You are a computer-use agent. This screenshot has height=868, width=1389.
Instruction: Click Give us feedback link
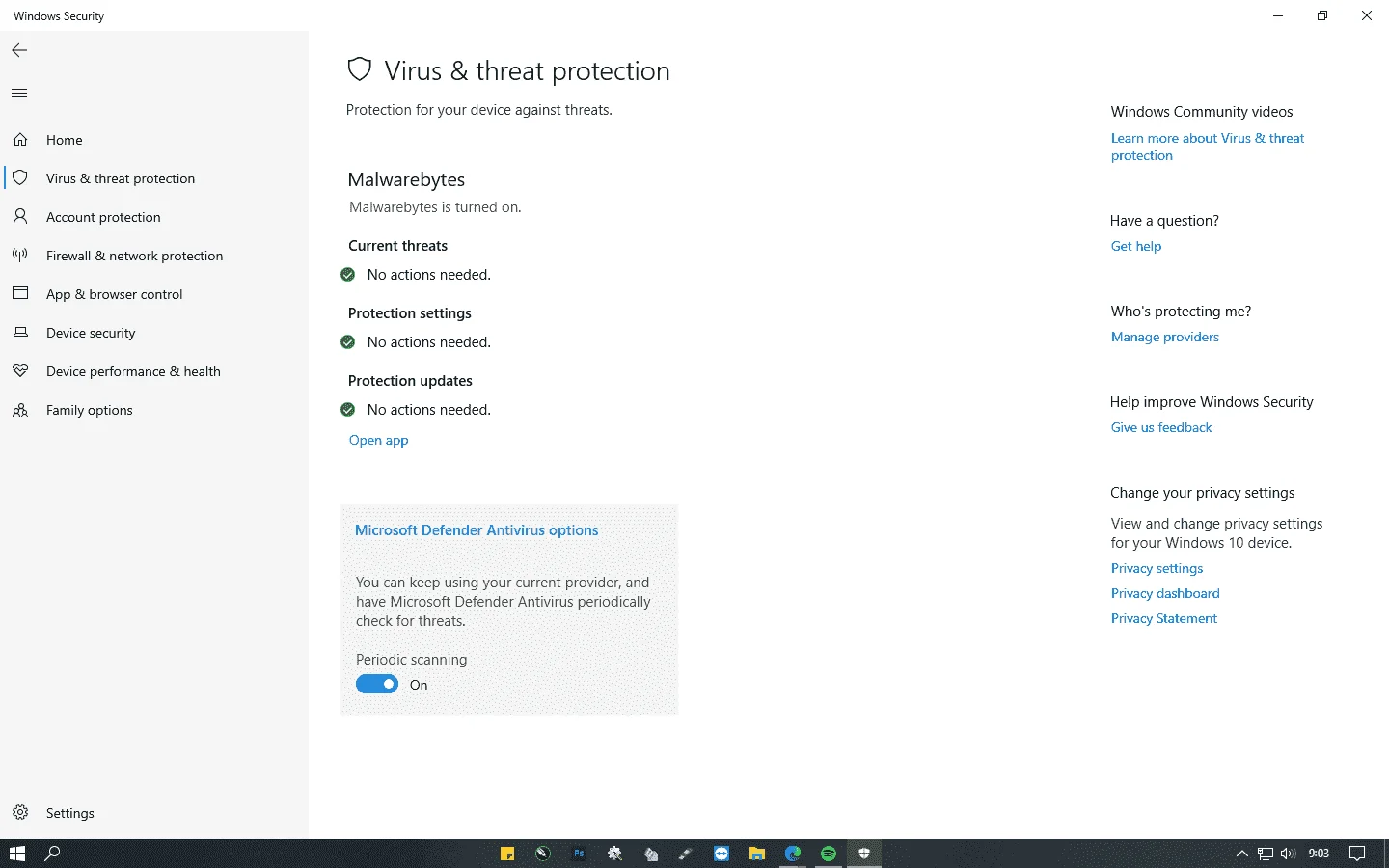(1161, 427)
